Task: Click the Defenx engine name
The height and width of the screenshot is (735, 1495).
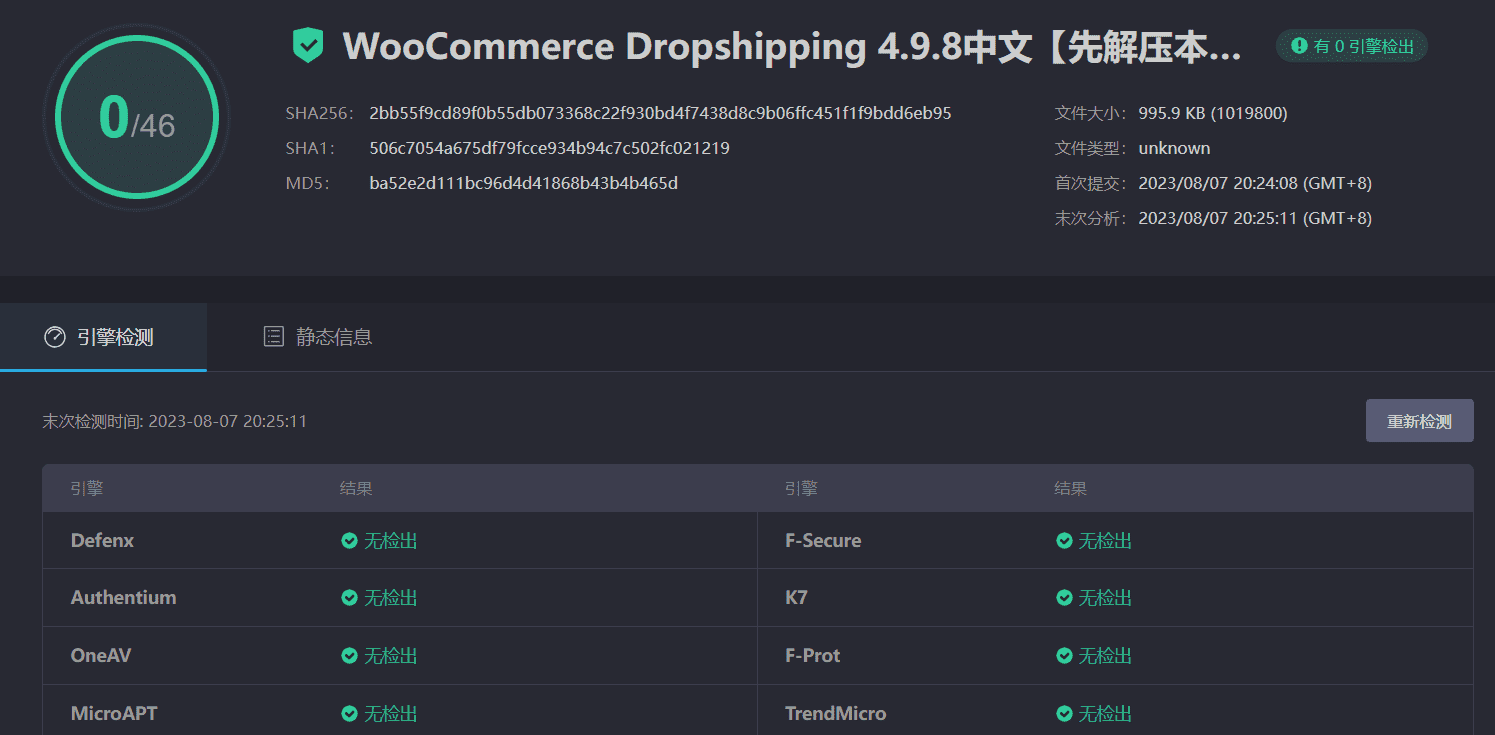Action: click(x=102, y=541)
